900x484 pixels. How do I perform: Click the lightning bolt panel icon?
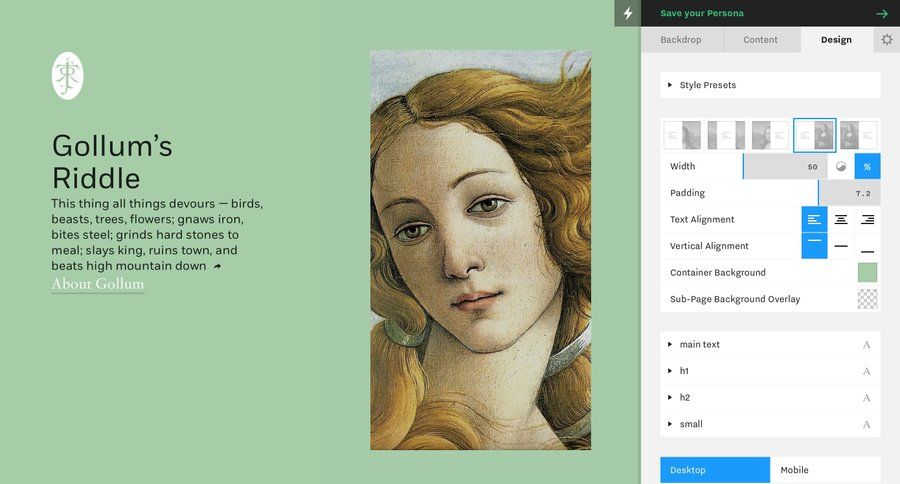tap(628, 13)
